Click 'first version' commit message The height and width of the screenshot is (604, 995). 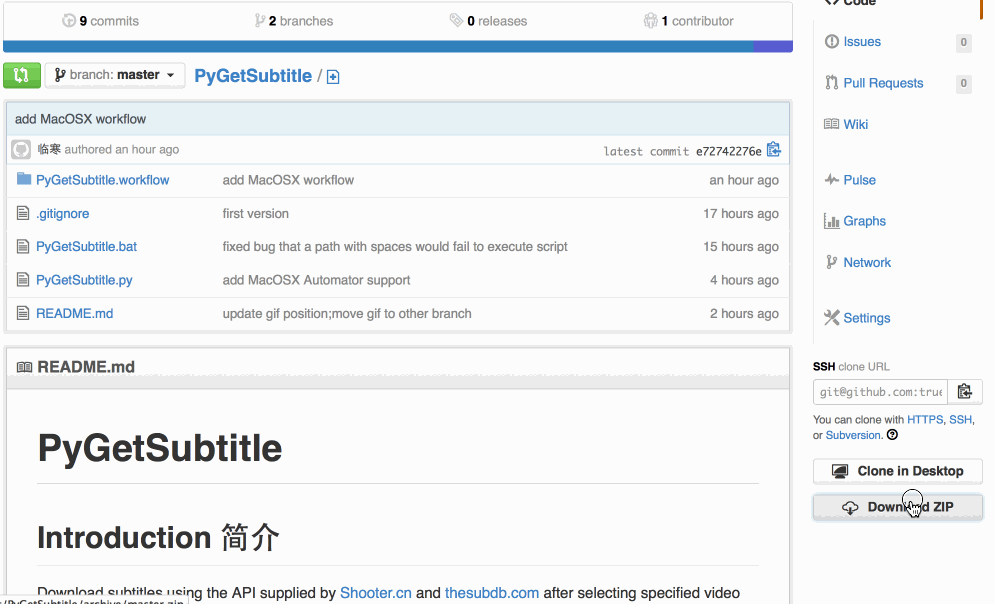(x=256, y=214)
